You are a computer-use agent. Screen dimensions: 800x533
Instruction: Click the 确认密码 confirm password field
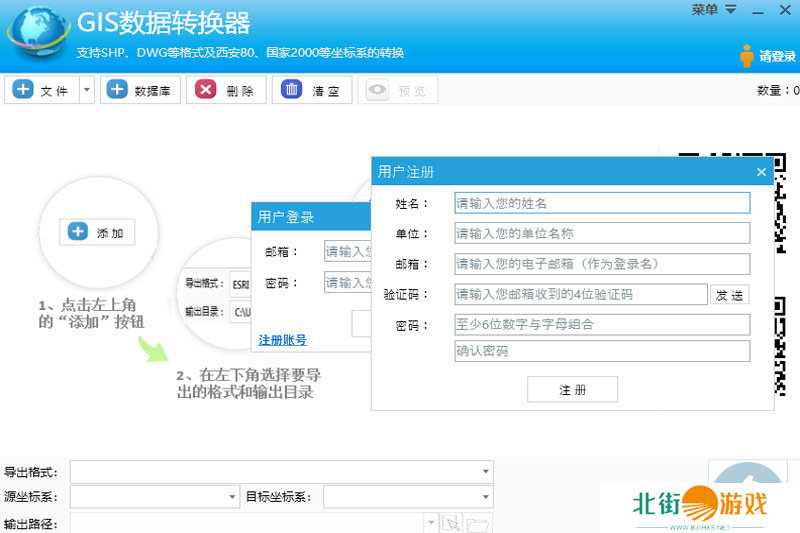[601, 351]
